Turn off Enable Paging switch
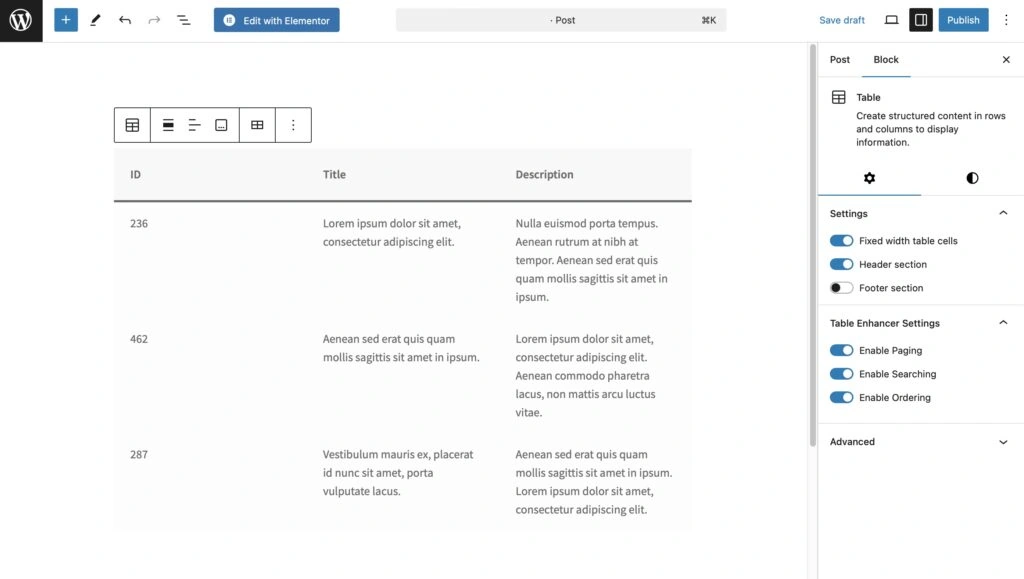 point(841,351)
